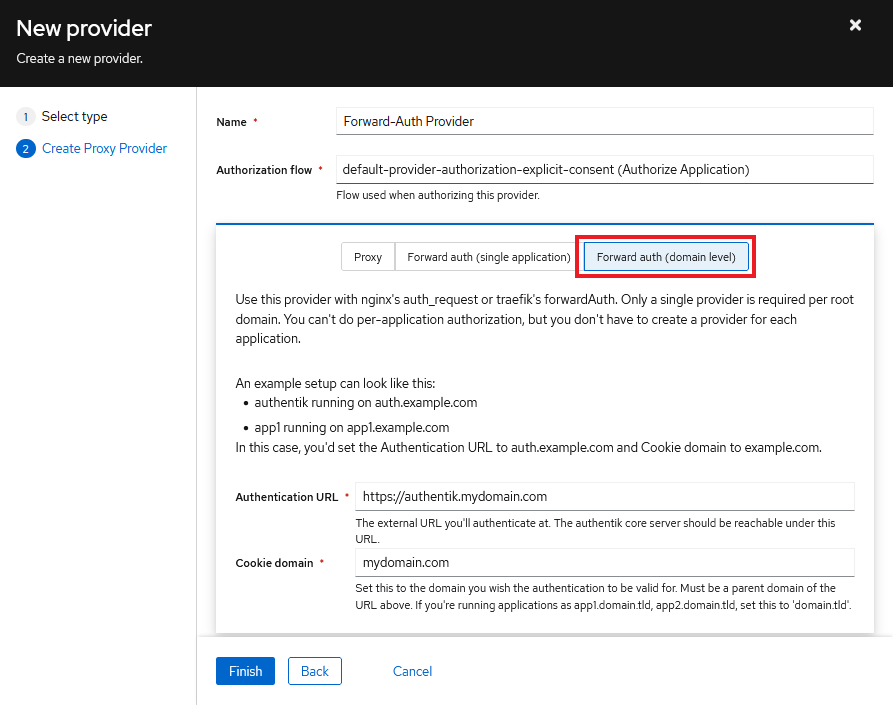
Task: Select Forward auth (domain level) tab
Action: coord(666,257)
